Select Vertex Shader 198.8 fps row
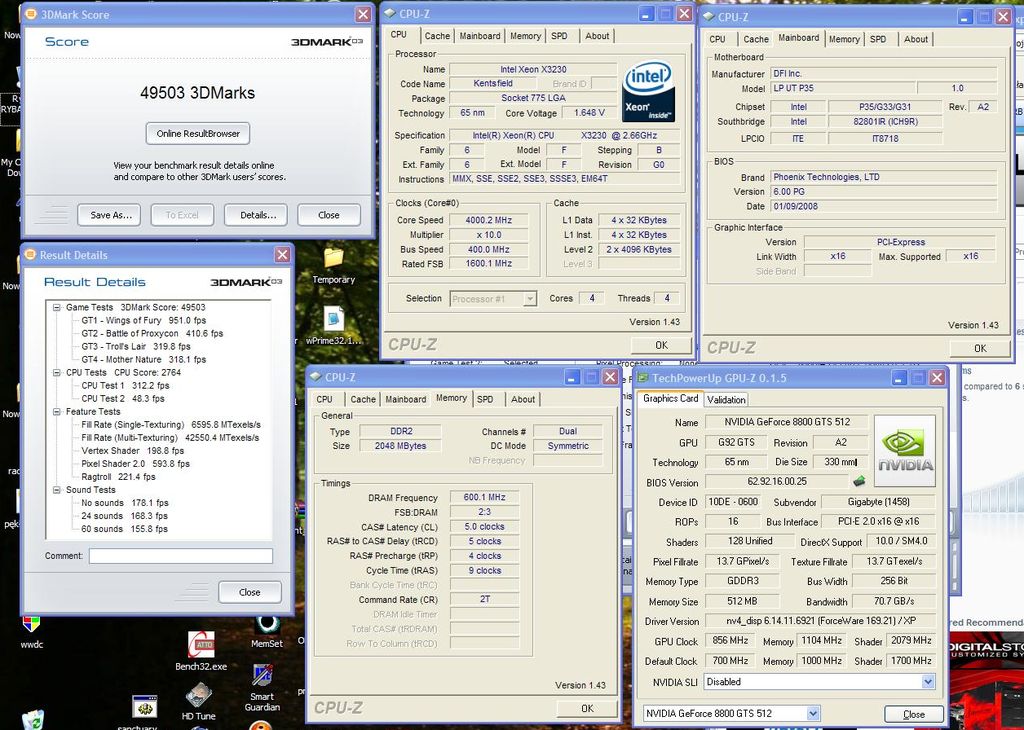Viewport: 1024px width, 730px height. pos(133,451)
